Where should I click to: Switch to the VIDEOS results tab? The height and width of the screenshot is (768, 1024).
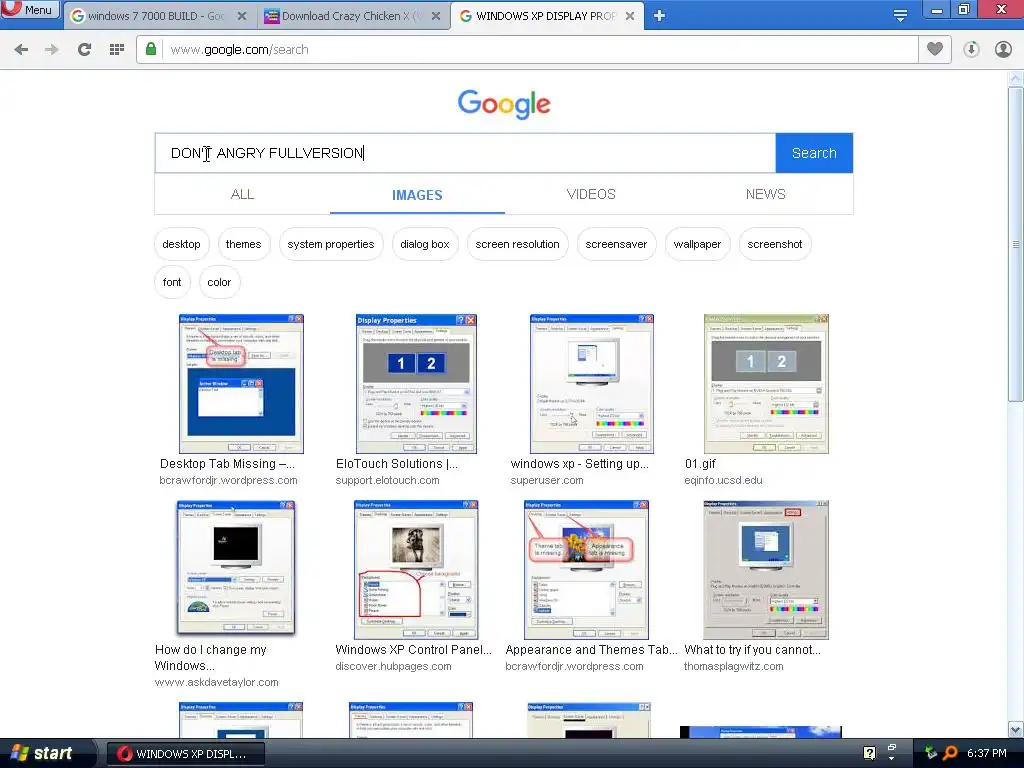(591, 194)
